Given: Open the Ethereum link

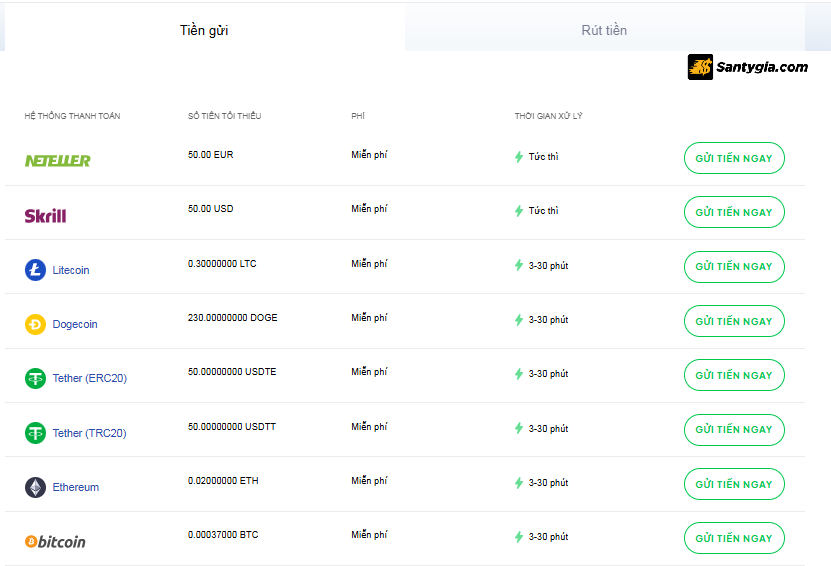Looking at the screenshot, I should pos(76,487).
